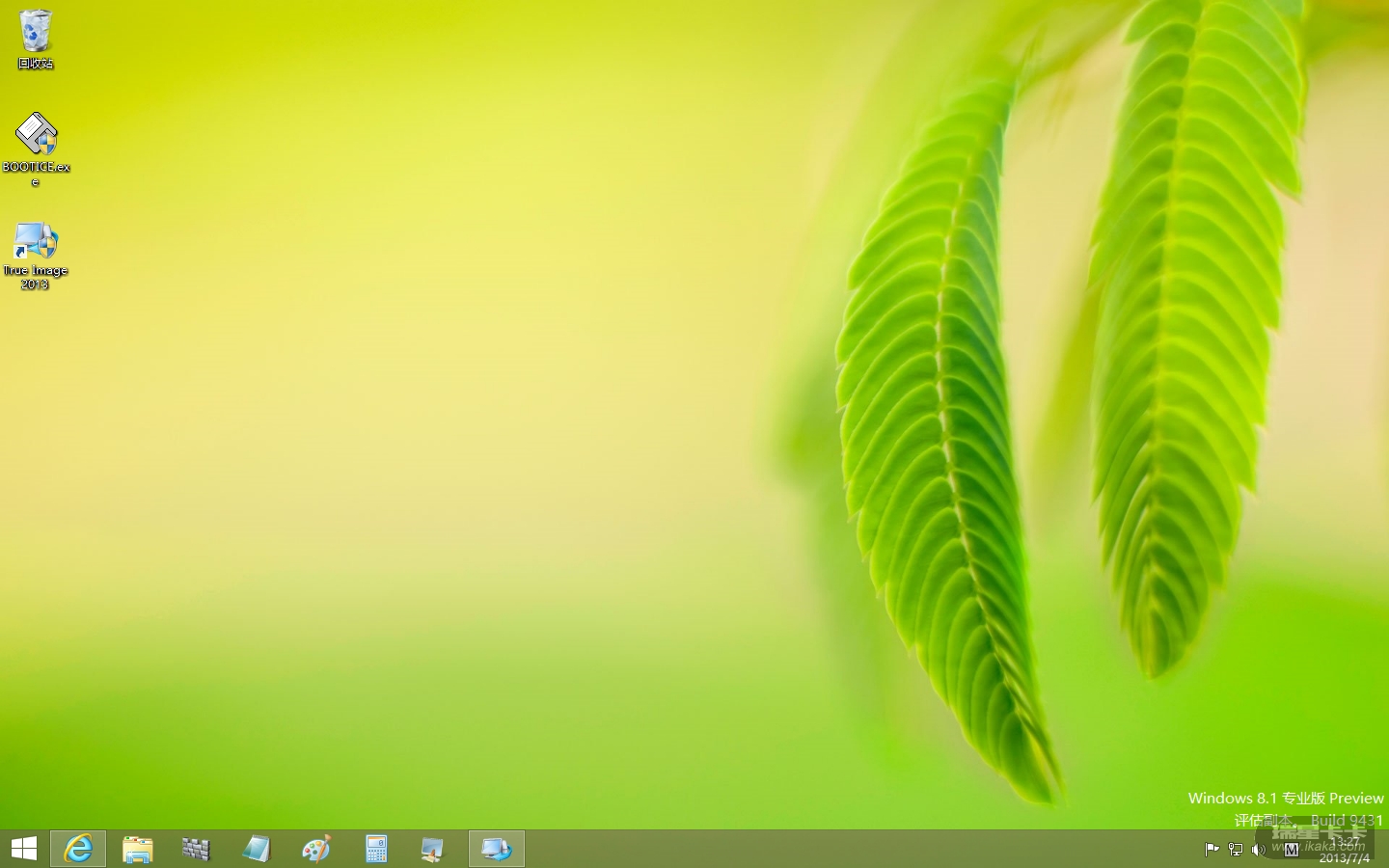Select the BOOTICE.exe desktop icon

point(36,149)
